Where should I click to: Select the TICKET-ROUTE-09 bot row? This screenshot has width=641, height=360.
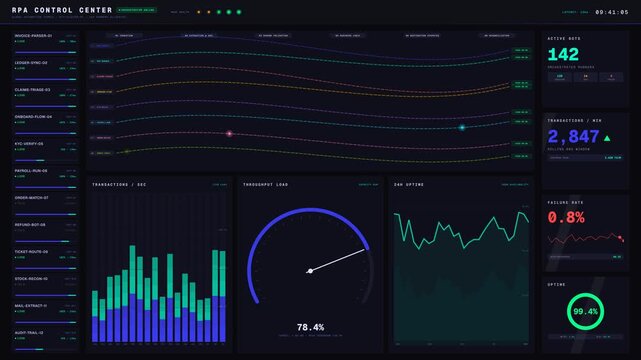pos(45,259)
